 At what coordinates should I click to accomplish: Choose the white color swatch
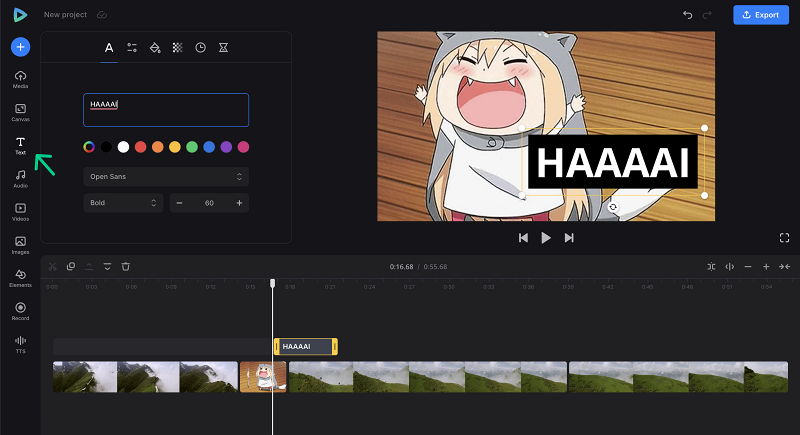pyautogui.click(x=123, y=147)
